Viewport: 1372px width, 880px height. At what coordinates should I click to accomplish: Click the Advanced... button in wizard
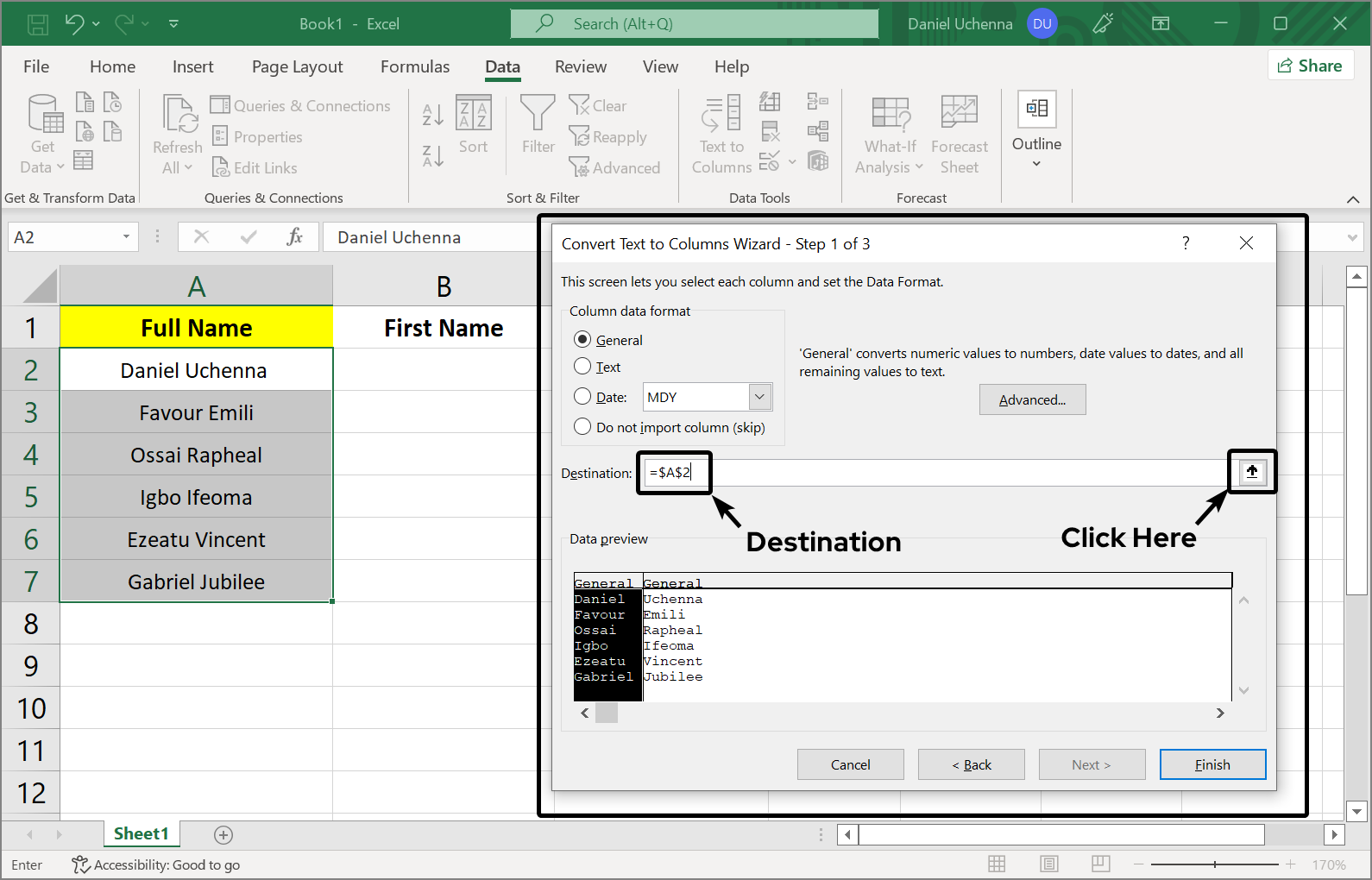1032,399
